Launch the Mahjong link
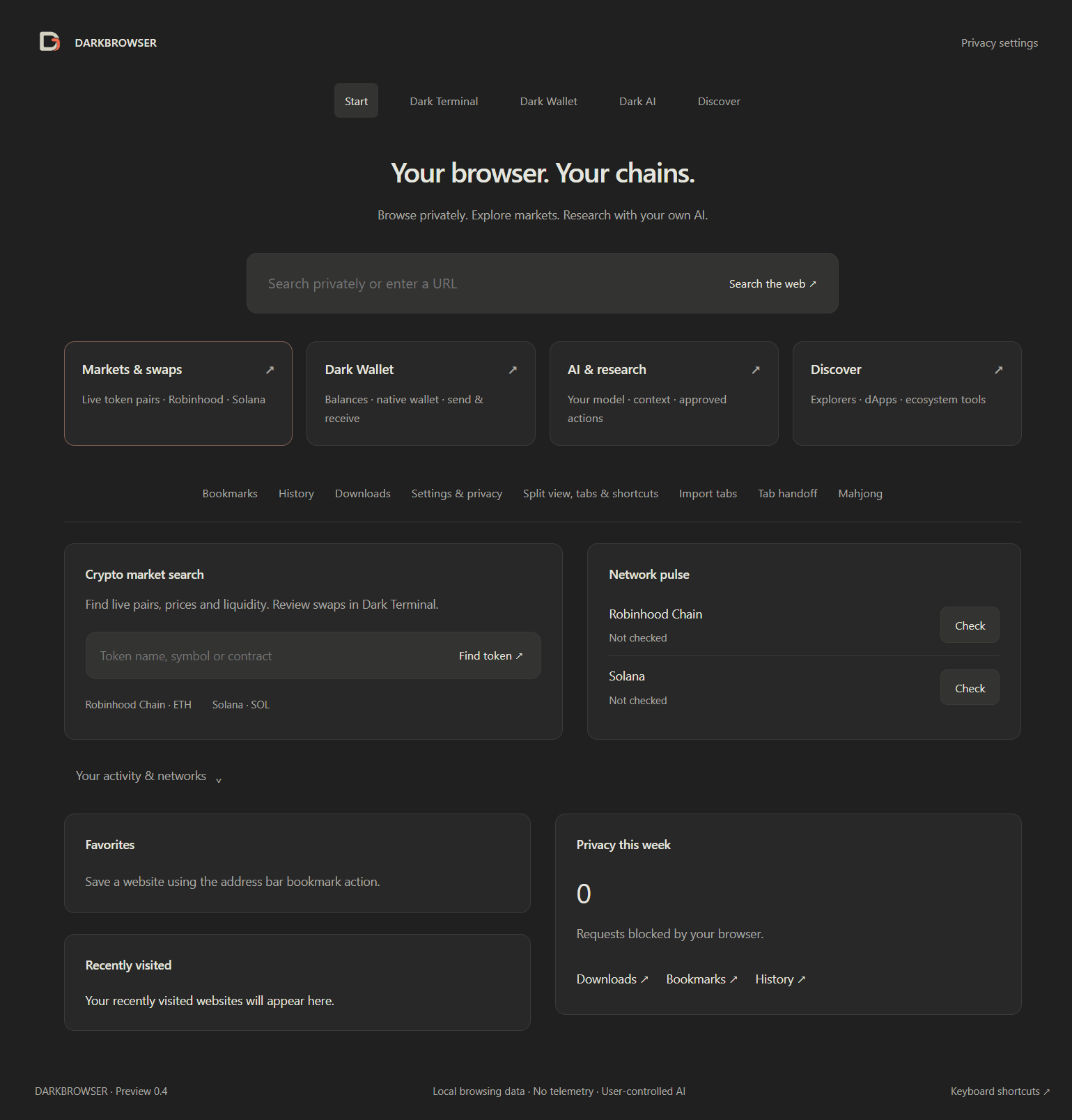The height and width of the screenshot is (1120, 1072). pyautogui.click(x=860, y=493)
